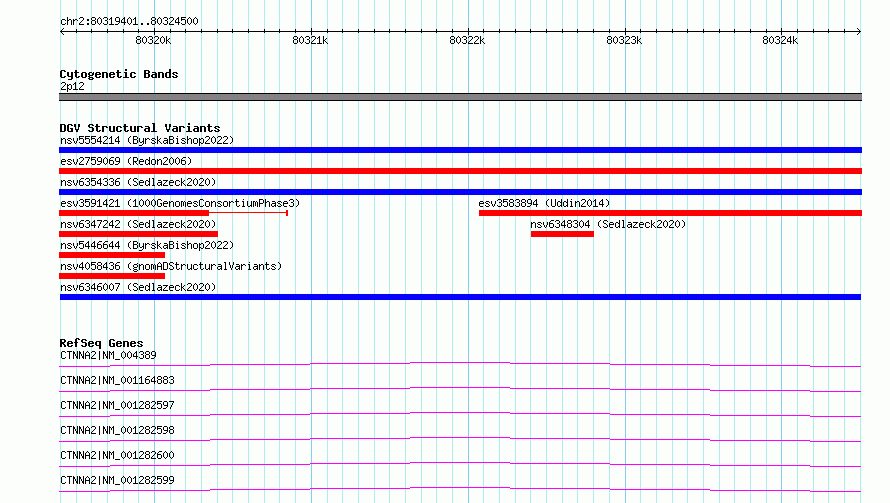Click the nsv6347242 (Sedlazeck2020) label
The image size is (890, 503).
(x=138, y=224)
